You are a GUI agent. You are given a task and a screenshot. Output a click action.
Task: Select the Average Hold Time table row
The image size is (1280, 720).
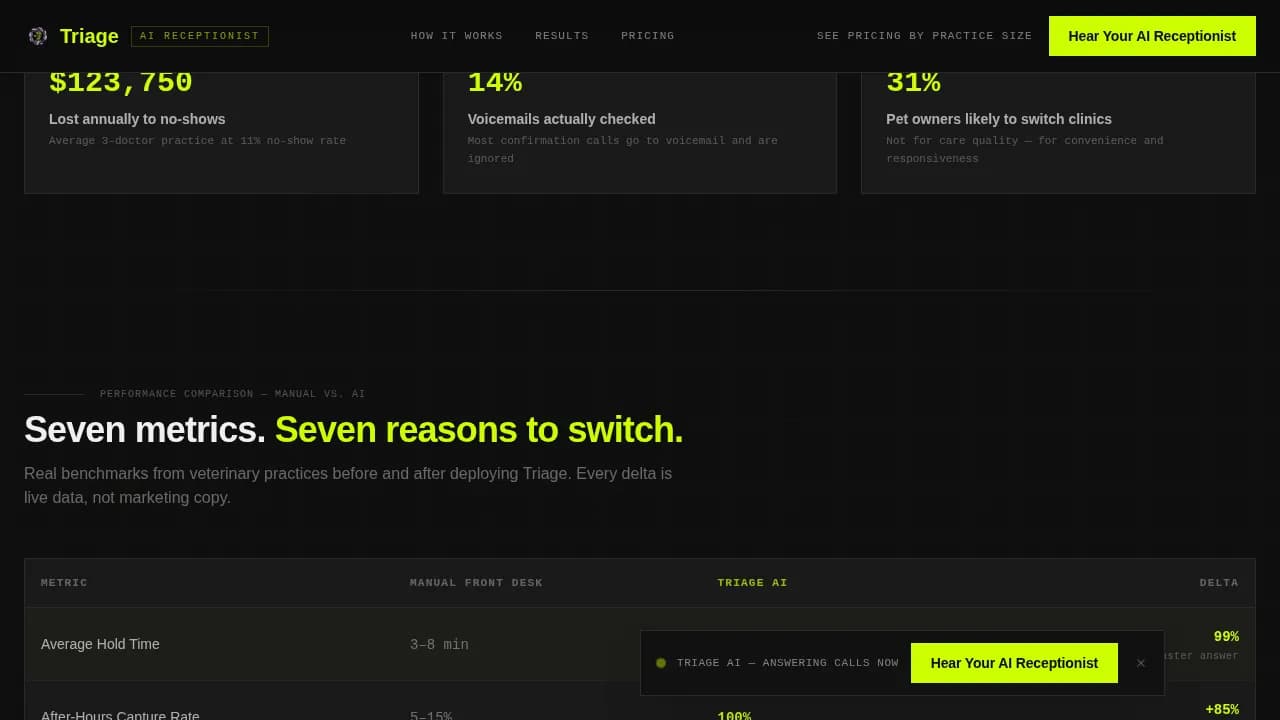pyautogui.click(x=300, y=644)
